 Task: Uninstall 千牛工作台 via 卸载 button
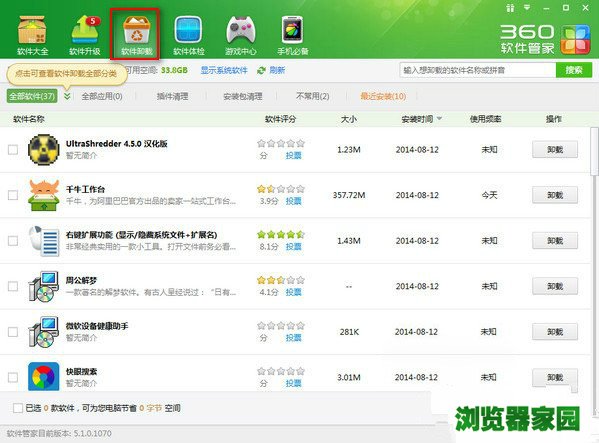click(x=555, y=195)
